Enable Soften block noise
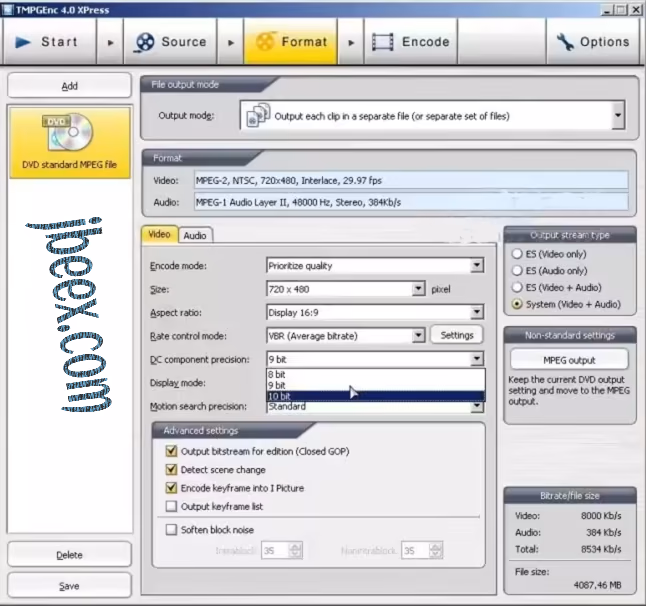The height and width of the screenshot is (606, 646). (x=171, y=530)
